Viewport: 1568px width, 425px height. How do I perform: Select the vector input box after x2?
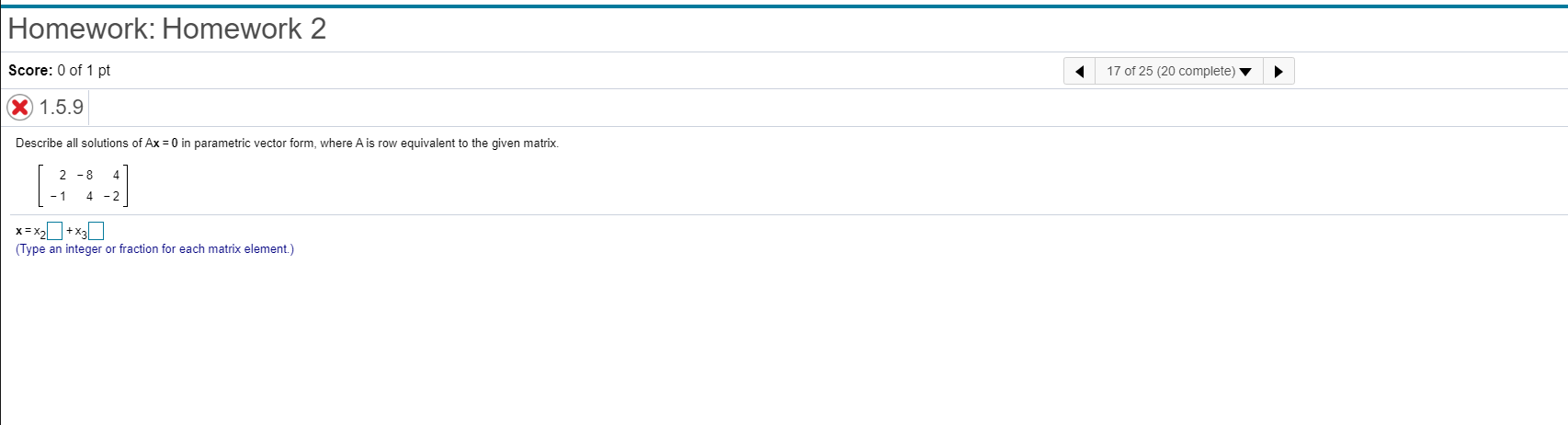(x=55, y=230)
